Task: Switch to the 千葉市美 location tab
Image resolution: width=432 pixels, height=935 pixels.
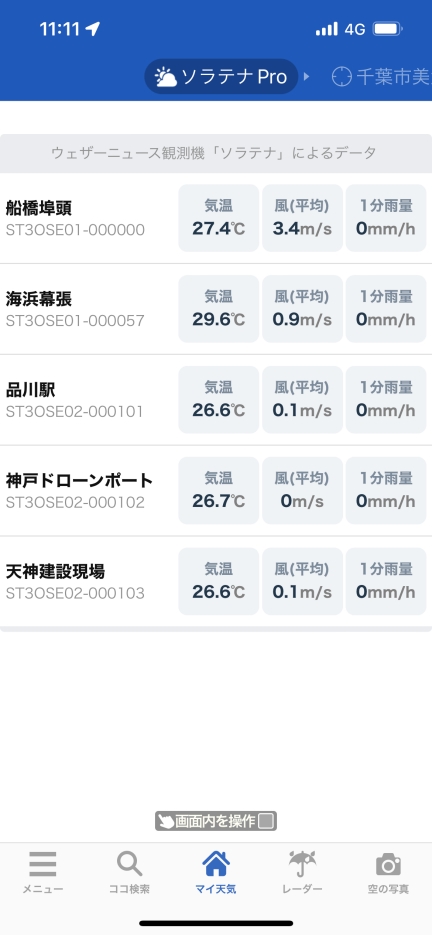Action: pos(381,77)
